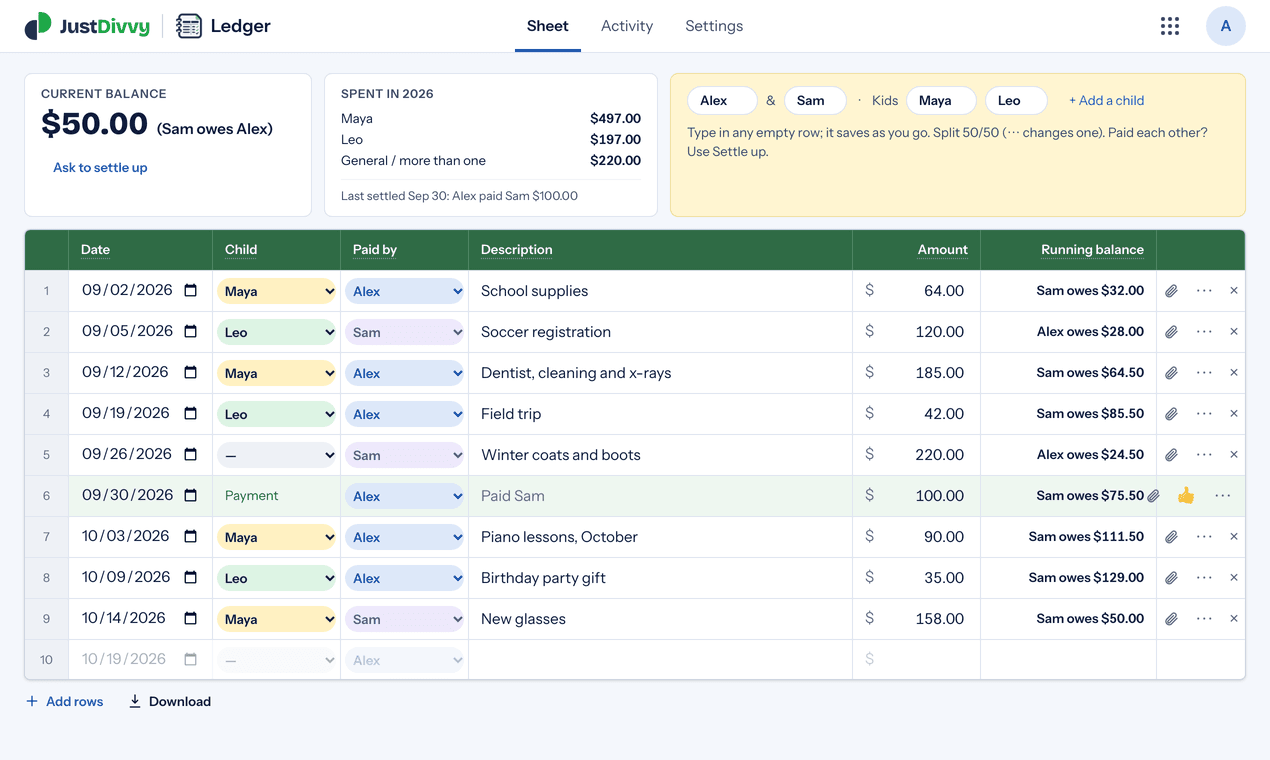Attach receipt to New glasses row
Screen dimensions: 1270x760
click(1171, 619)
